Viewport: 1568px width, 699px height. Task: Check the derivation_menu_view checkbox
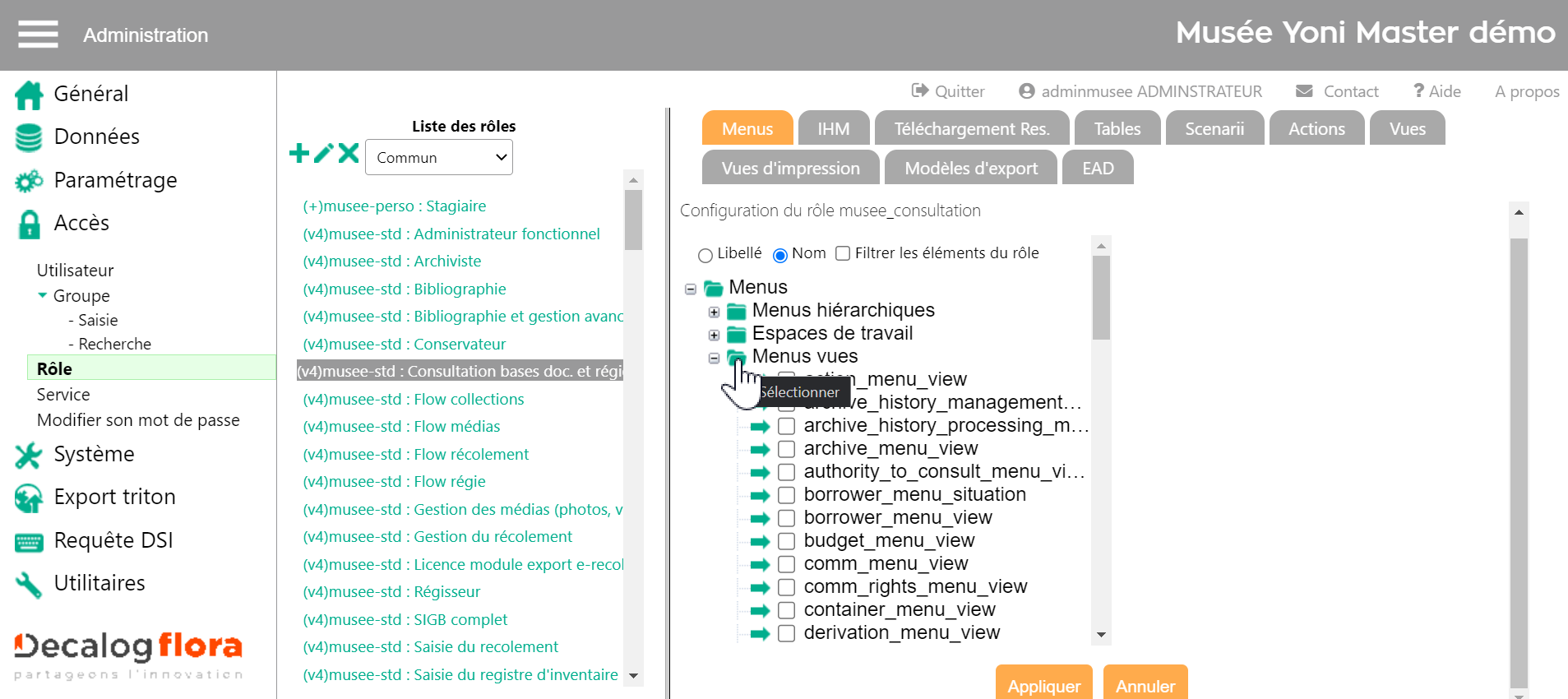786,633
